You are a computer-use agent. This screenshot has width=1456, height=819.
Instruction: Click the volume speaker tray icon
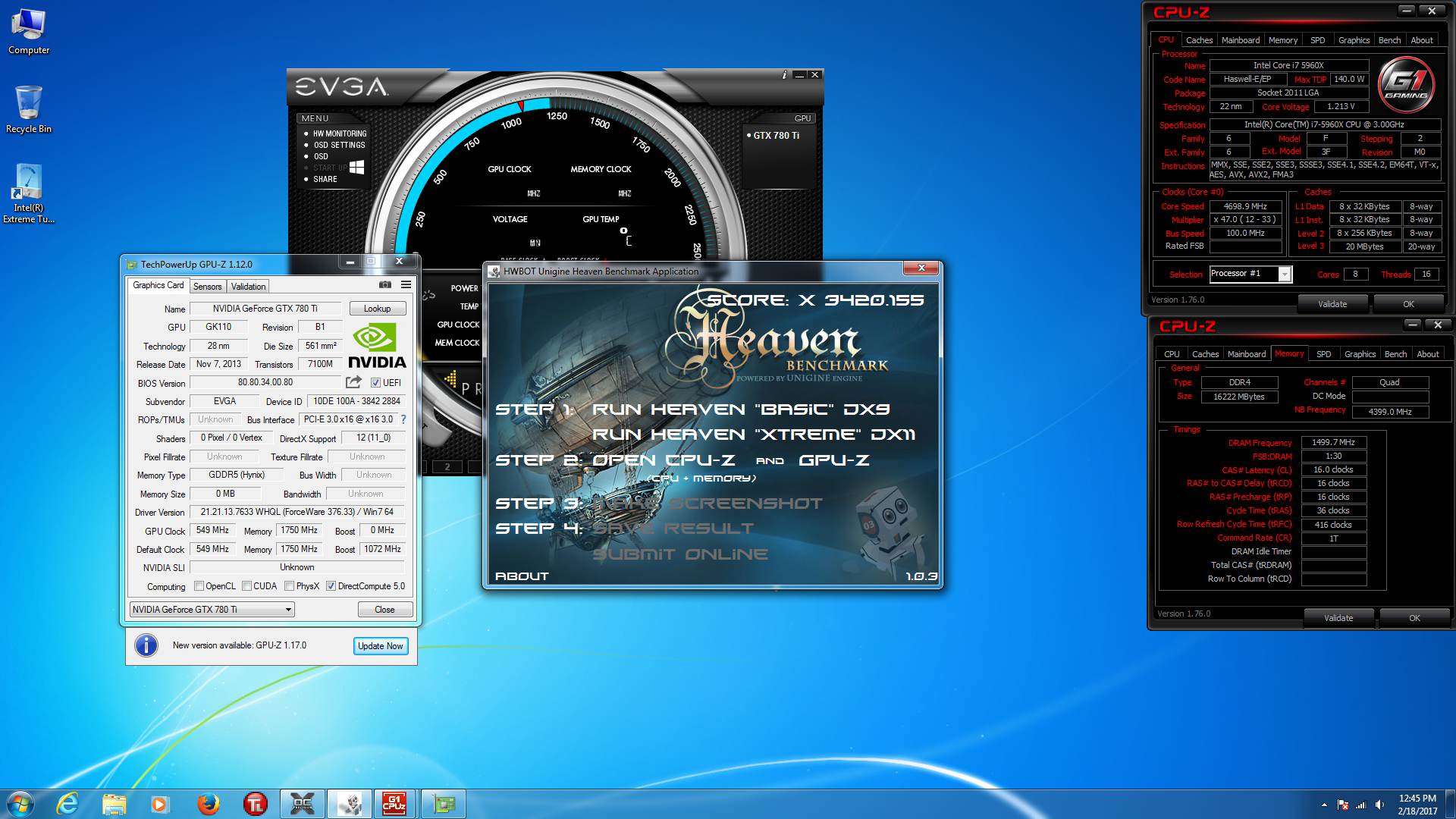click(x=1379, y=805)
